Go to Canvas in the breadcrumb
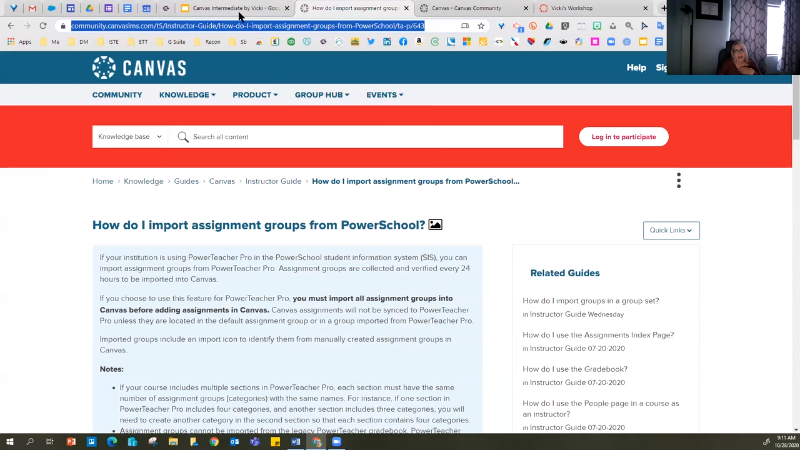The height and width of the screenshot is (450, 800). click(222, 181)
